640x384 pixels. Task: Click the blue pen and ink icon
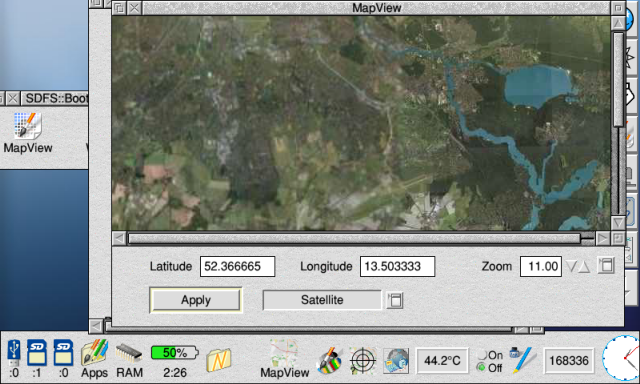point(522,360)
